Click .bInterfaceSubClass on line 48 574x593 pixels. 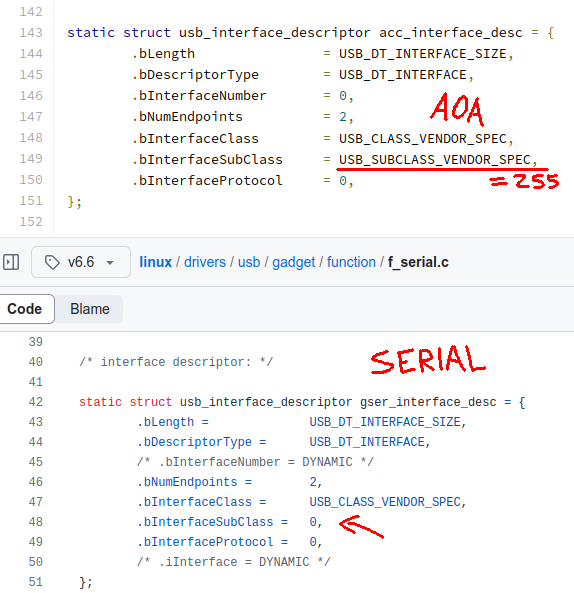(205, 522)
